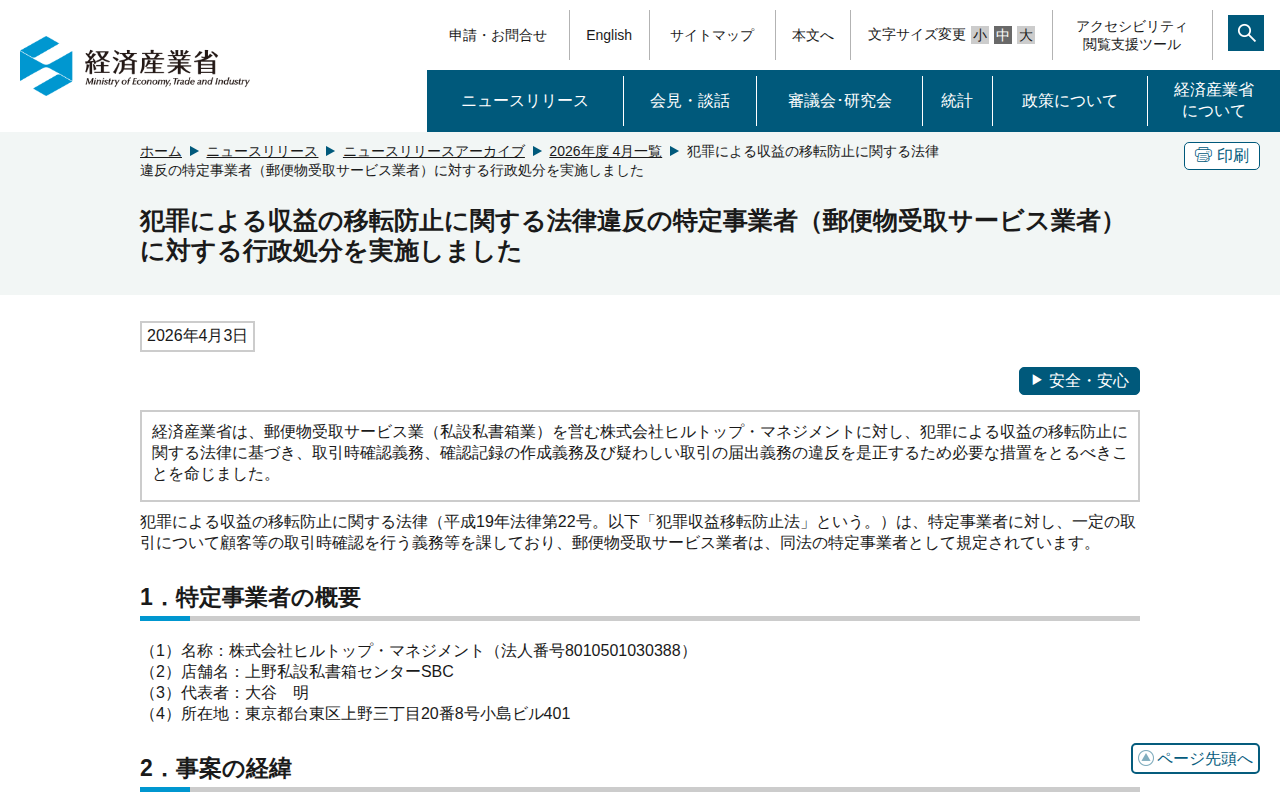Open the サイトマップ link

712,35
